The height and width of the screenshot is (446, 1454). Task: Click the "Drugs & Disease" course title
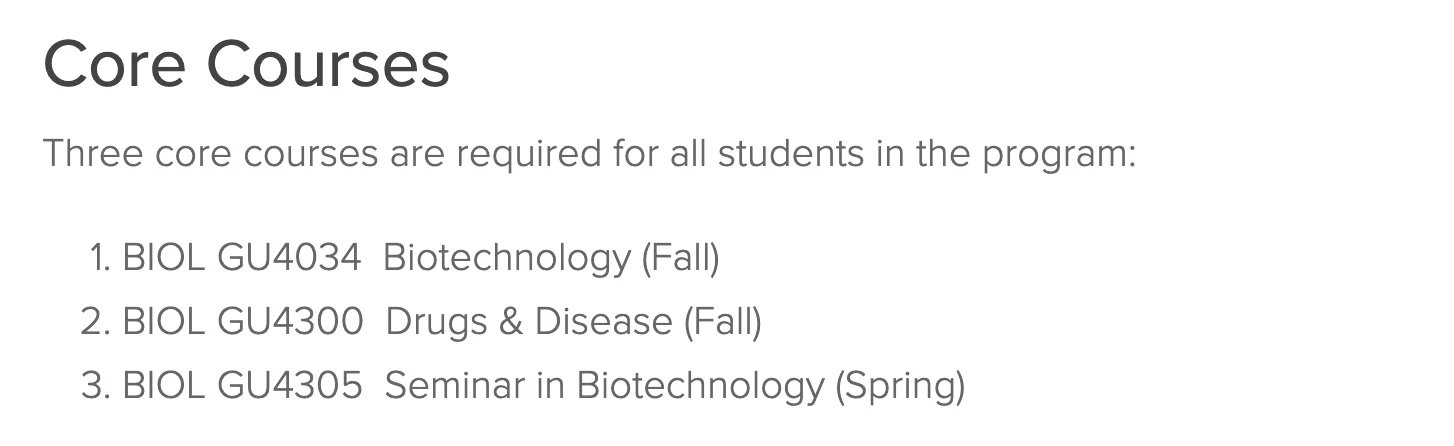point(528,322)
